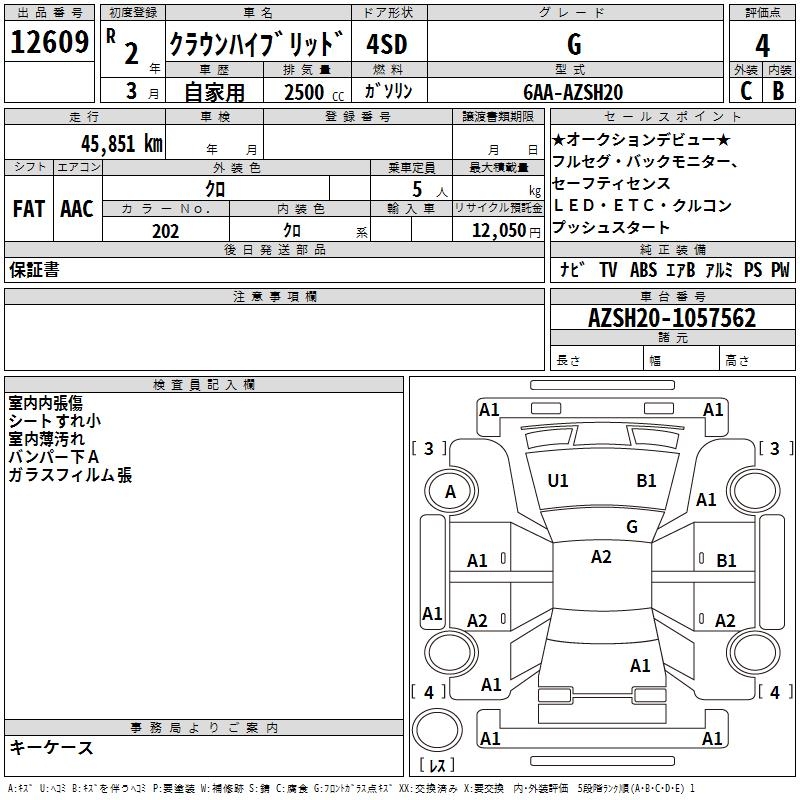Click the air conditioner value AAC
800x800 pixels.
pos(77,209)
